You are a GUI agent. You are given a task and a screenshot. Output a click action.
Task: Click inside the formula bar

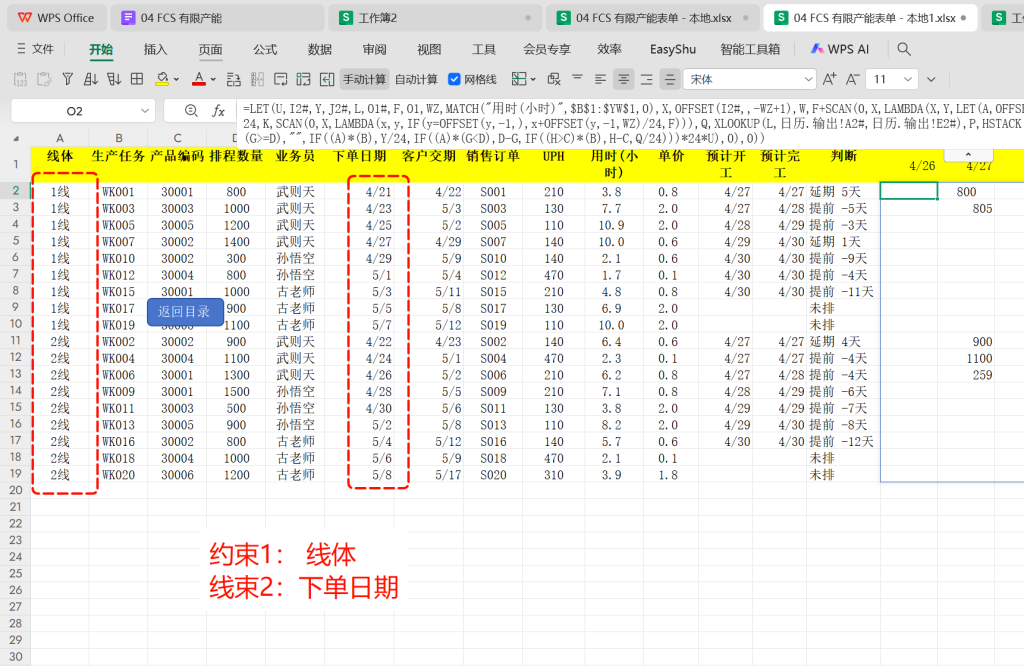tap(632, 123)
